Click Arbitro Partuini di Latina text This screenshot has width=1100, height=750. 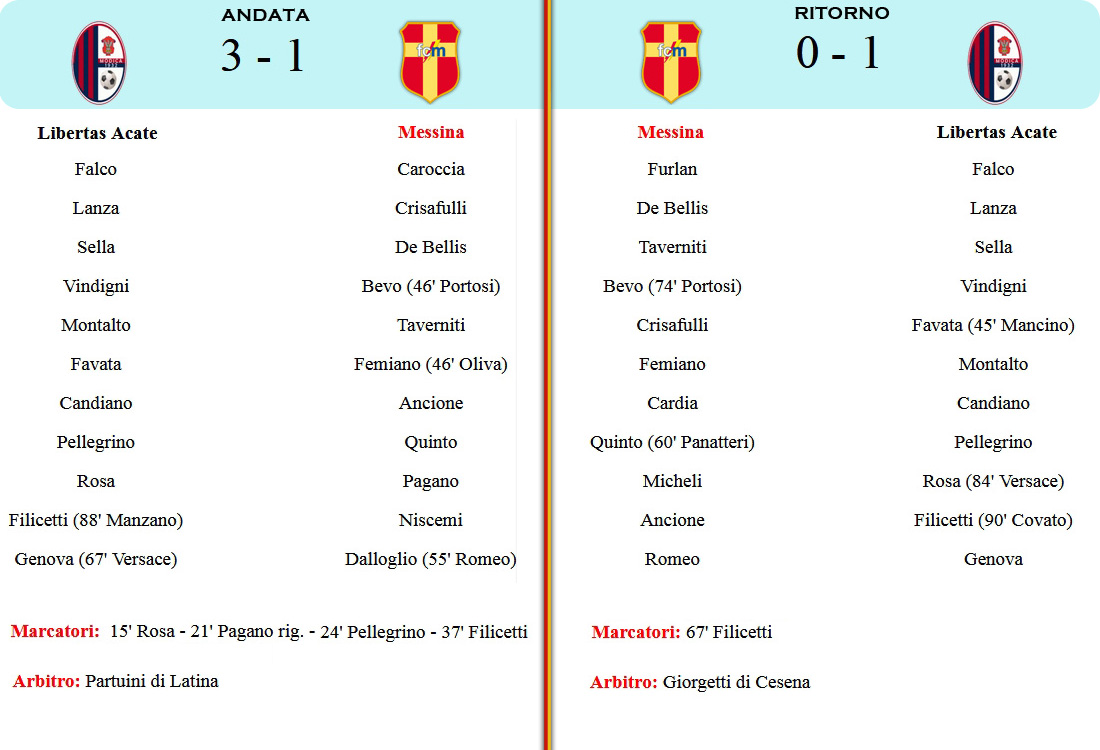point(116,681)
